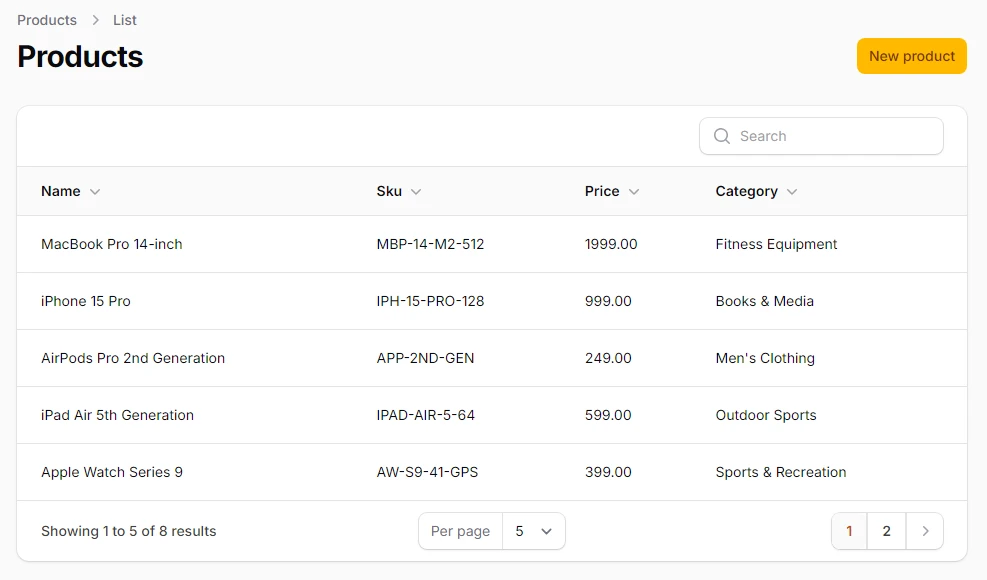Image resolution: width=987 pixels, height=580 pixels.
Task: Sort table by Price column
Action: click(x=612, y=191)
